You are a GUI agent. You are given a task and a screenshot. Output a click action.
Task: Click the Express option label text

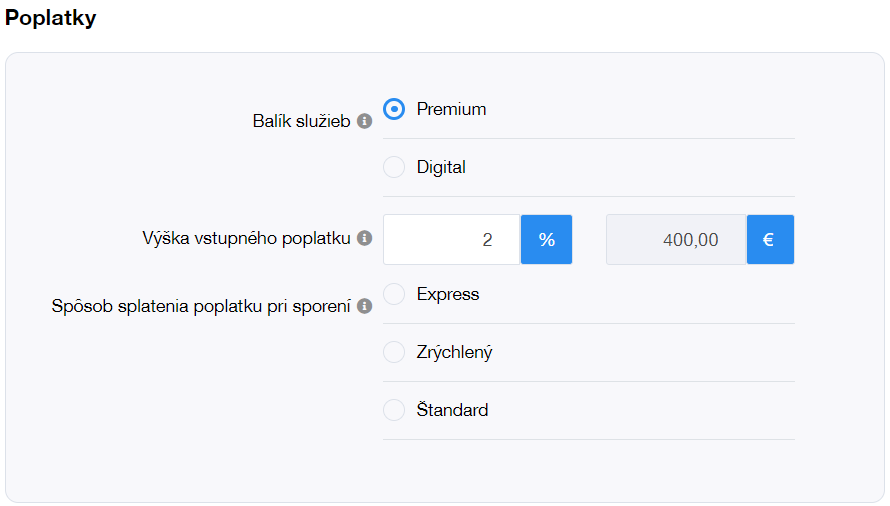tap(448, 294)
